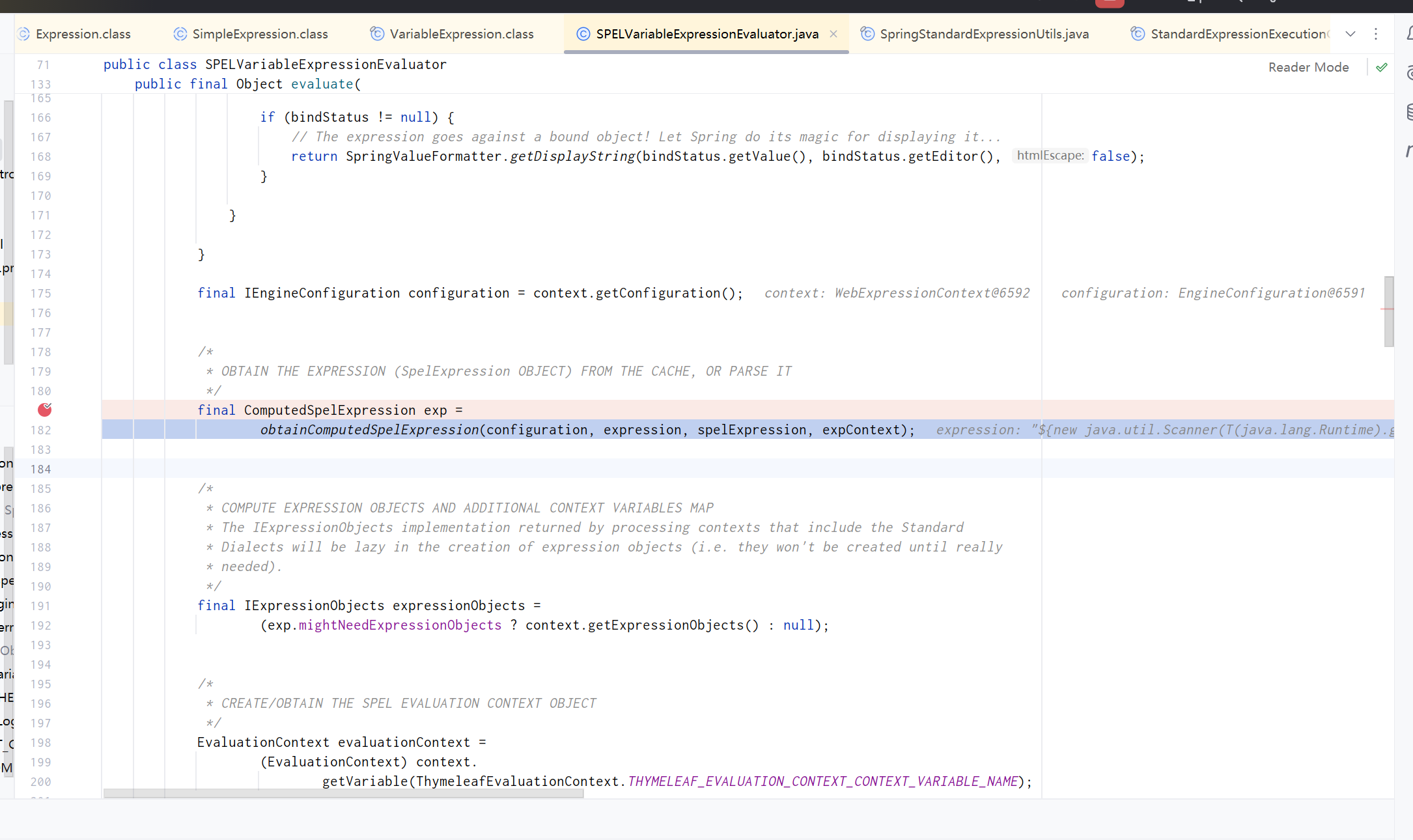The image size is (1413, 840).
Task: Open the SpringStandardExpressionUtils.java tab
Action: pos(983,34)
